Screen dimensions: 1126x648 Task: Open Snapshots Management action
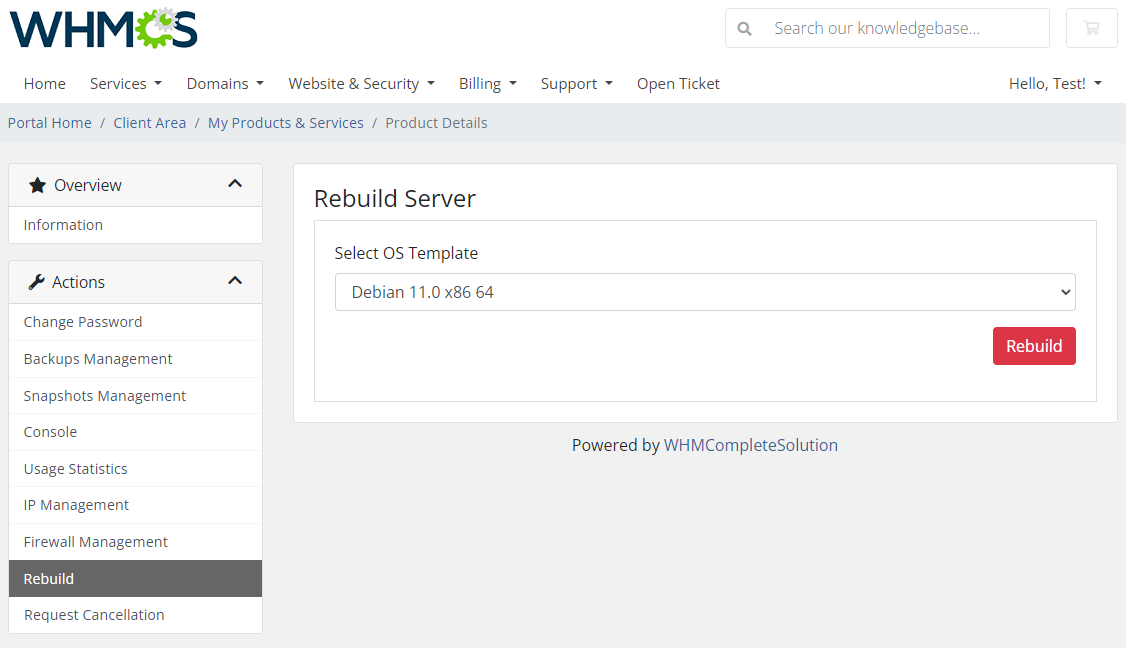point(104,395)
